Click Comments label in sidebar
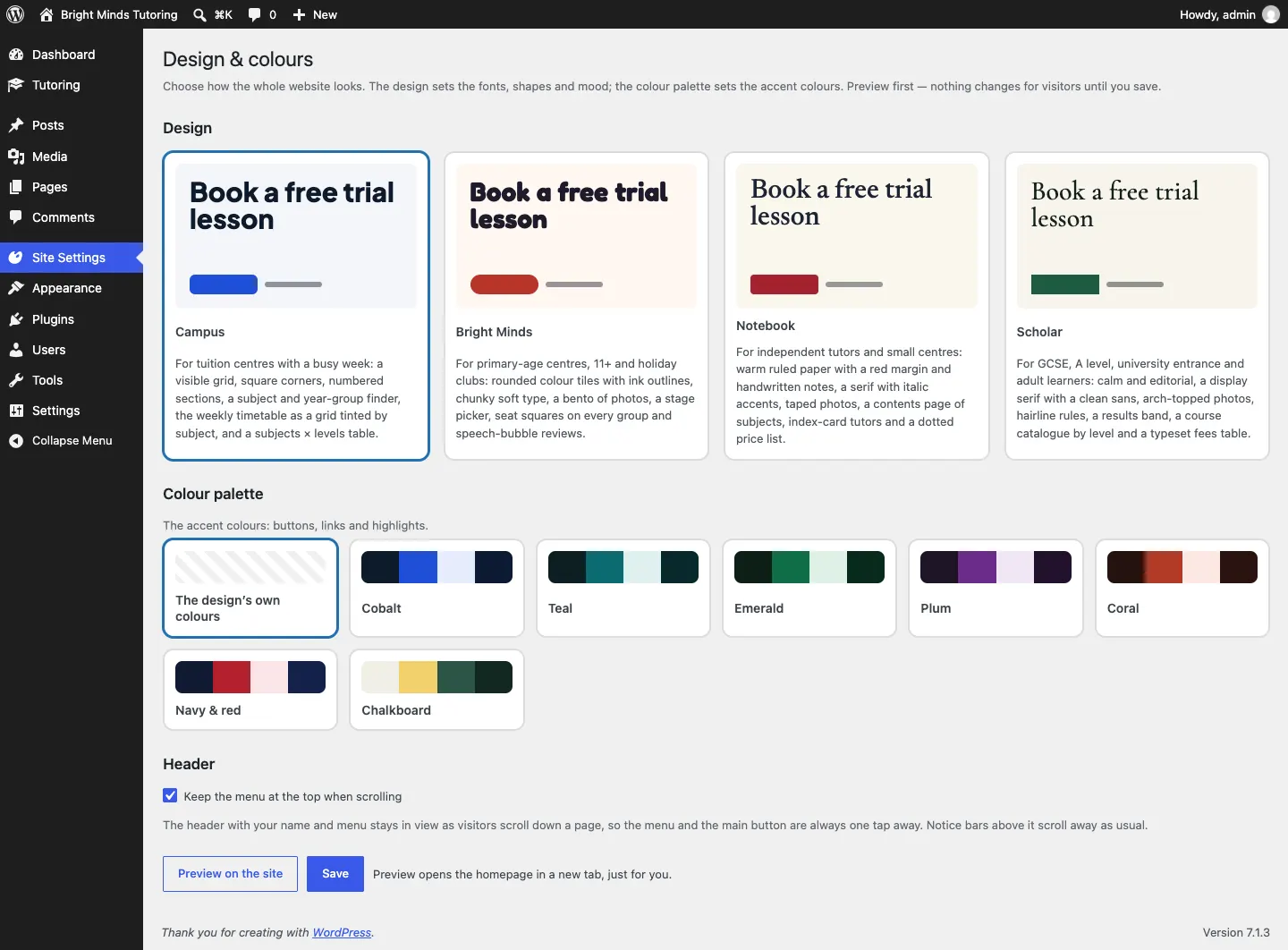1288x950 pixels. click(64, 217)
